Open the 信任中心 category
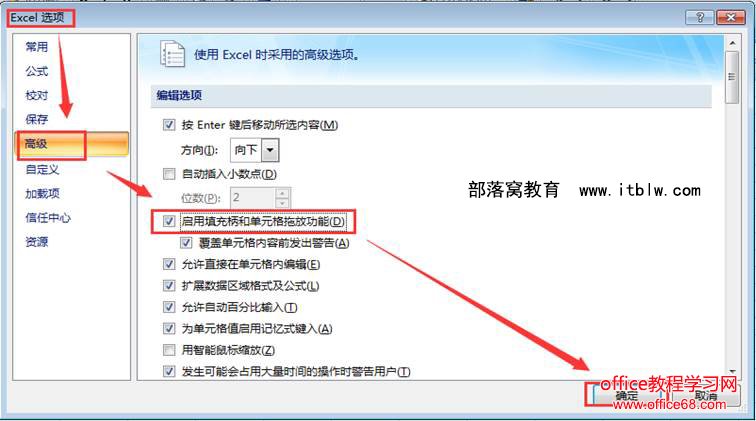 [x=48, y=217]
